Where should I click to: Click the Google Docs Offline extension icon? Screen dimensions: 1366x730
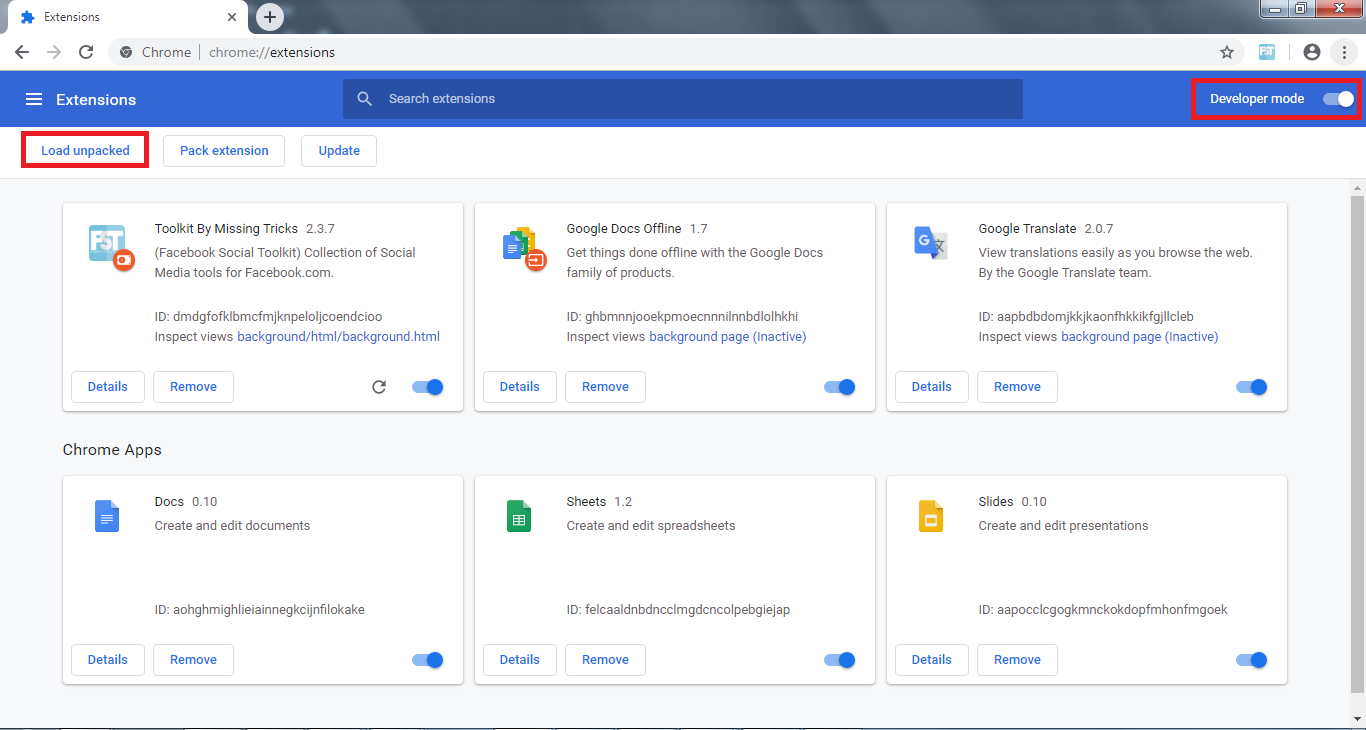pos(522,247)
